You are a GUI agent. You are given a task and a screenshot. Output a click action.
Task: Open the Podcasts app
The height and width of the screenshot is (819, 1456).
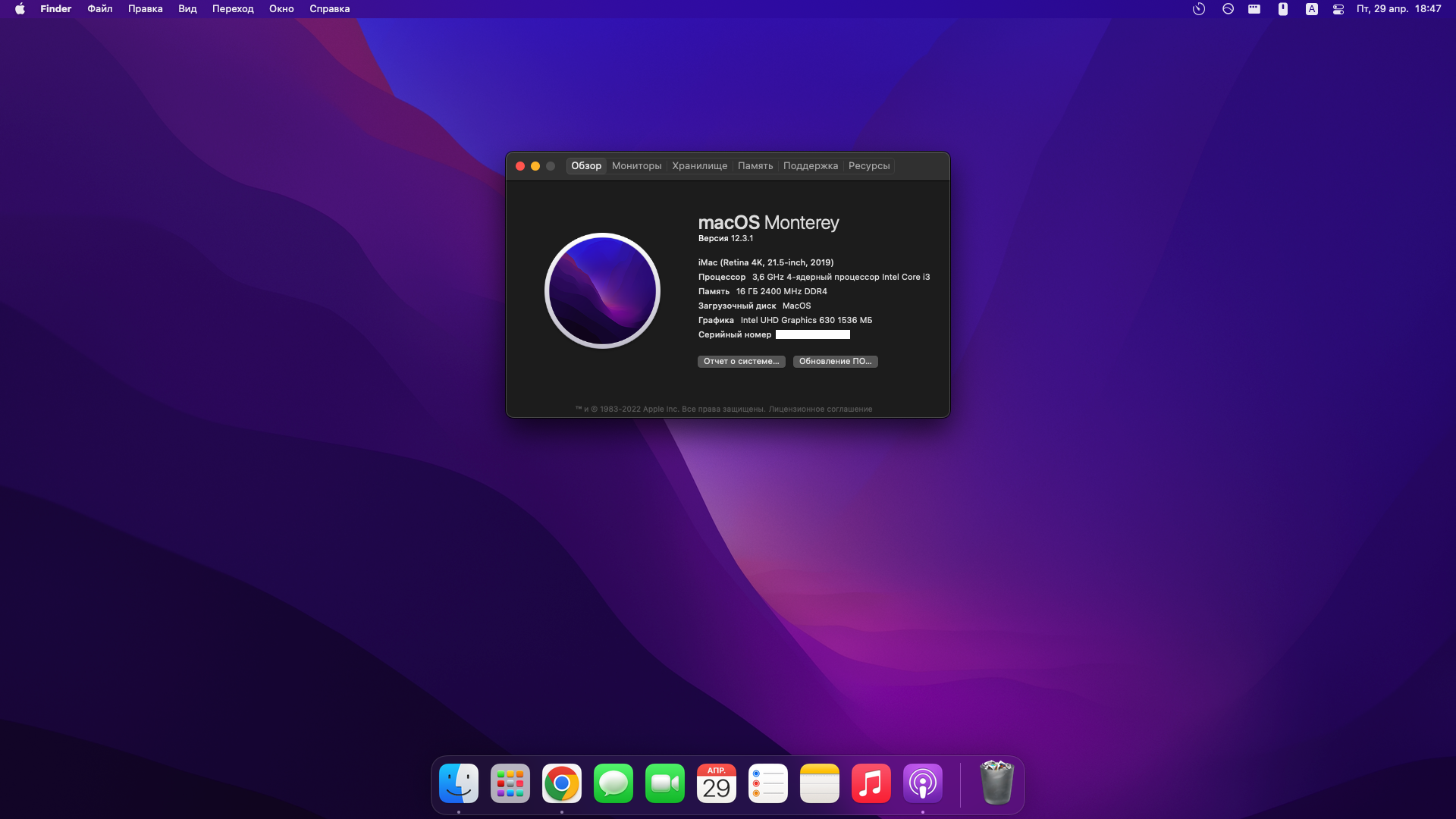coord(923,783)
